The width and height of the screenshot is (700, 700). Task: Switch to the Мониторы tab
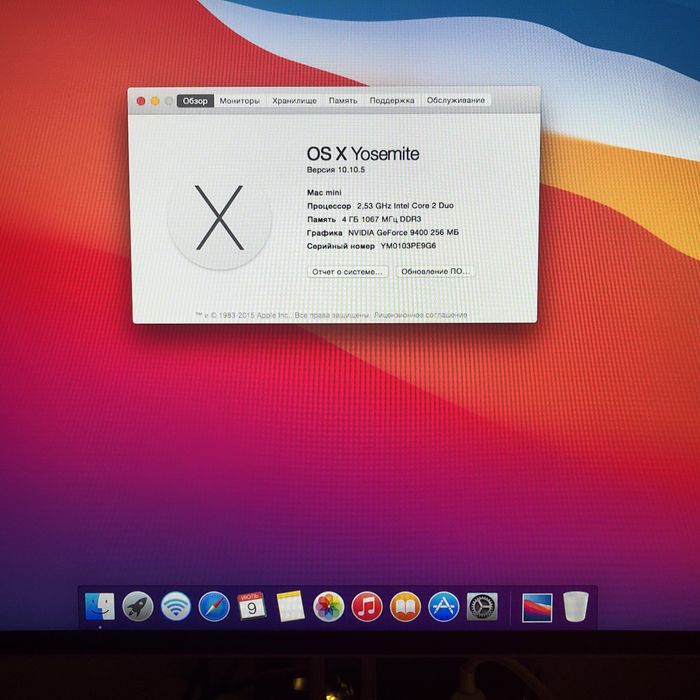click(240, 101)
